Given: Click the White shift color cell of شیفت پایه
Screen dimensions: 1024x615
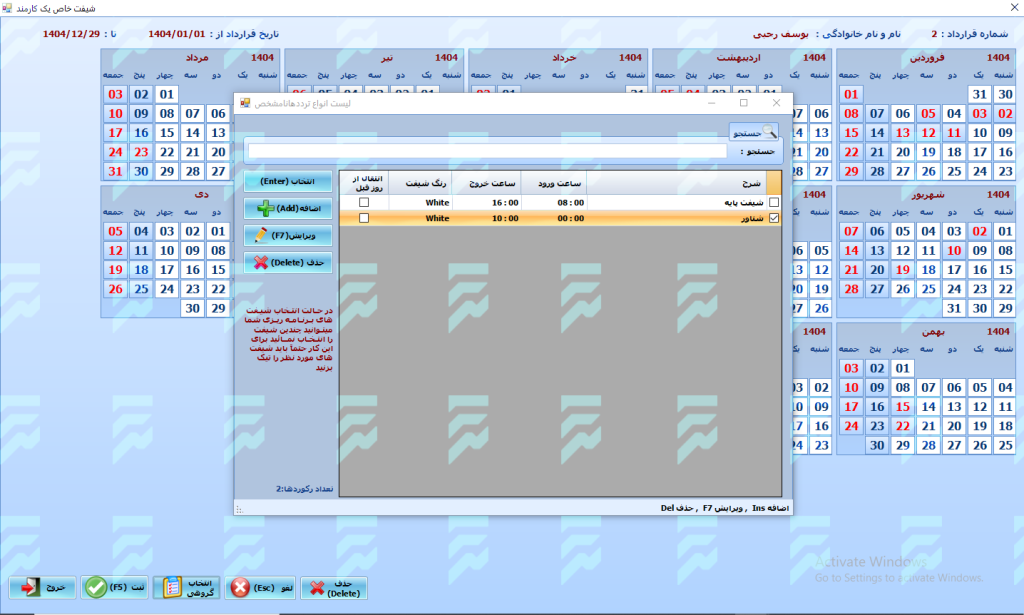Looking at the screenshot, I should 420,203.
